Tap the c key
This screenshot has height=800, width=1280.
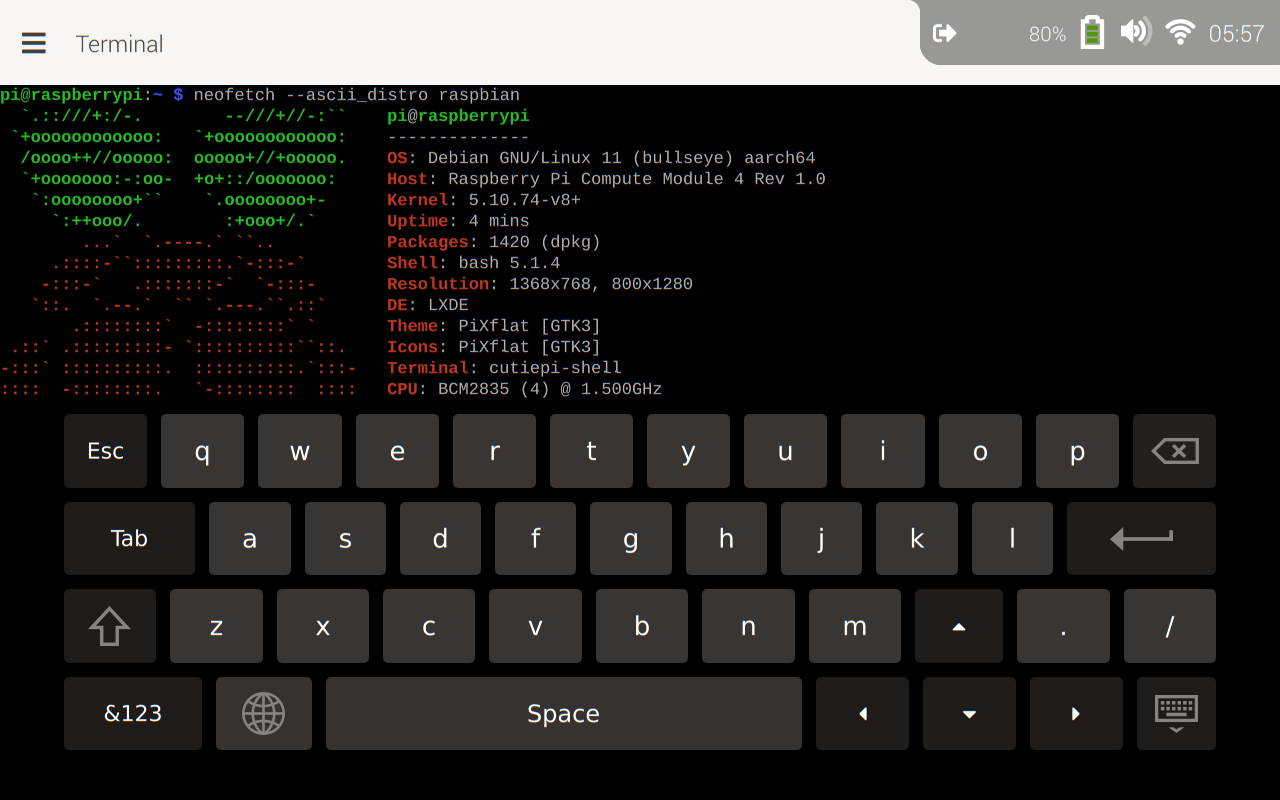[429, 626]
